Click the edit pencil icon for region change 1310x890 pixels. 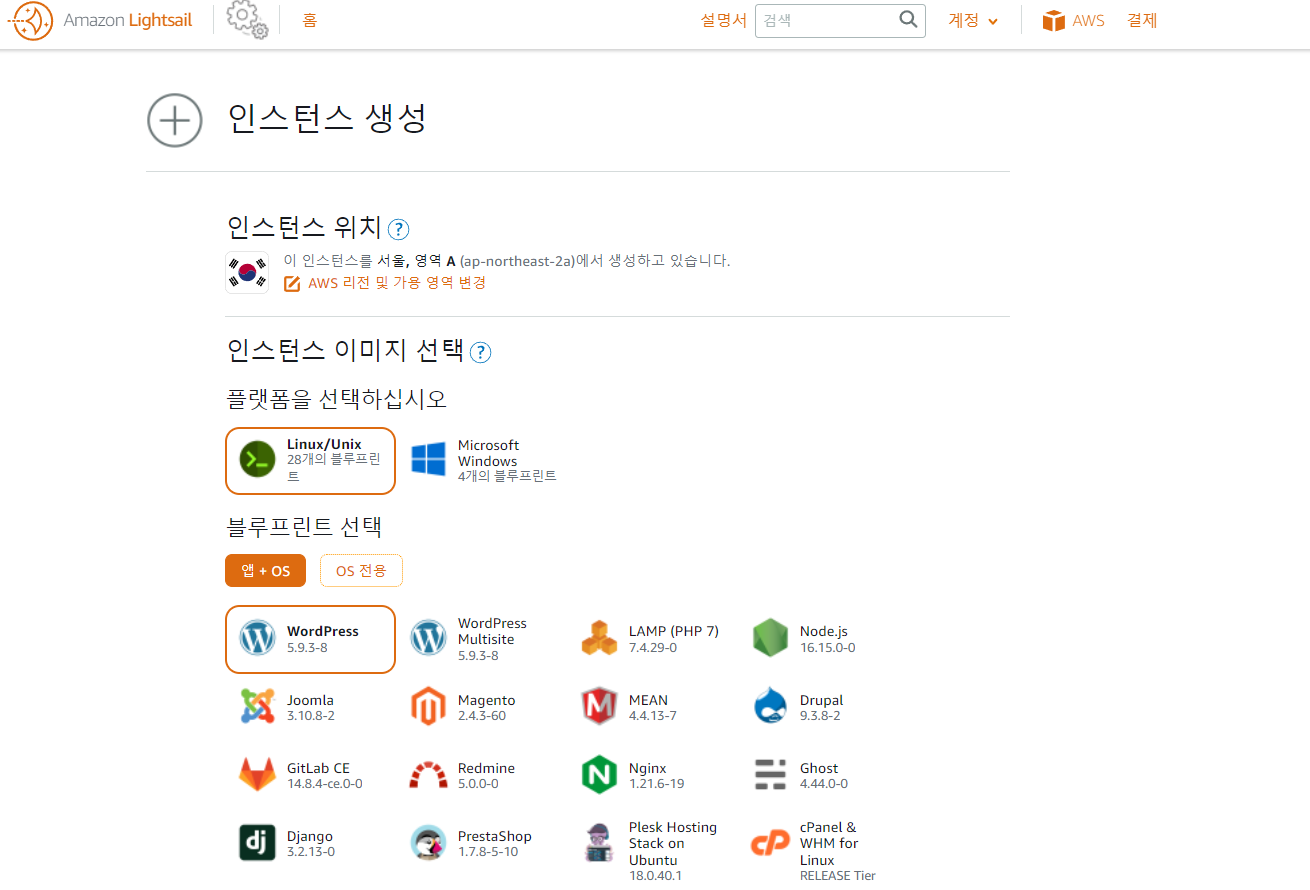[x=292, y=284]
